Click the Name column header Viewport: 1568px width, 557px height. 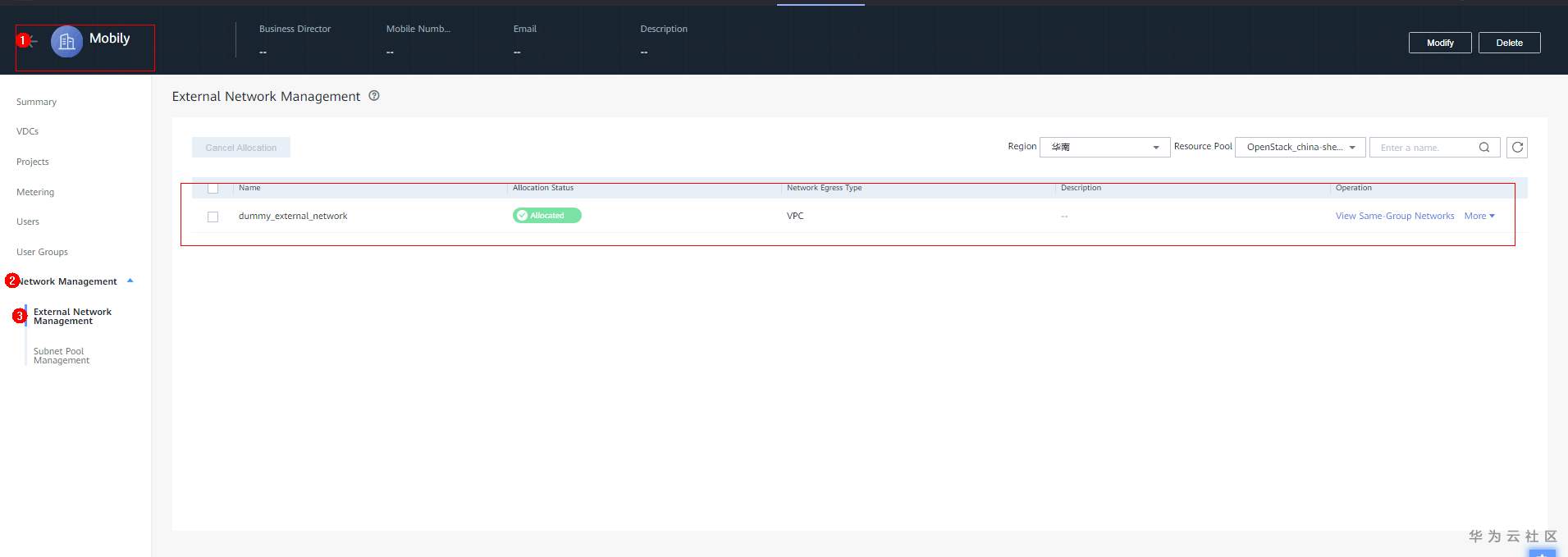pyautogui.click(x=249, y=188)
